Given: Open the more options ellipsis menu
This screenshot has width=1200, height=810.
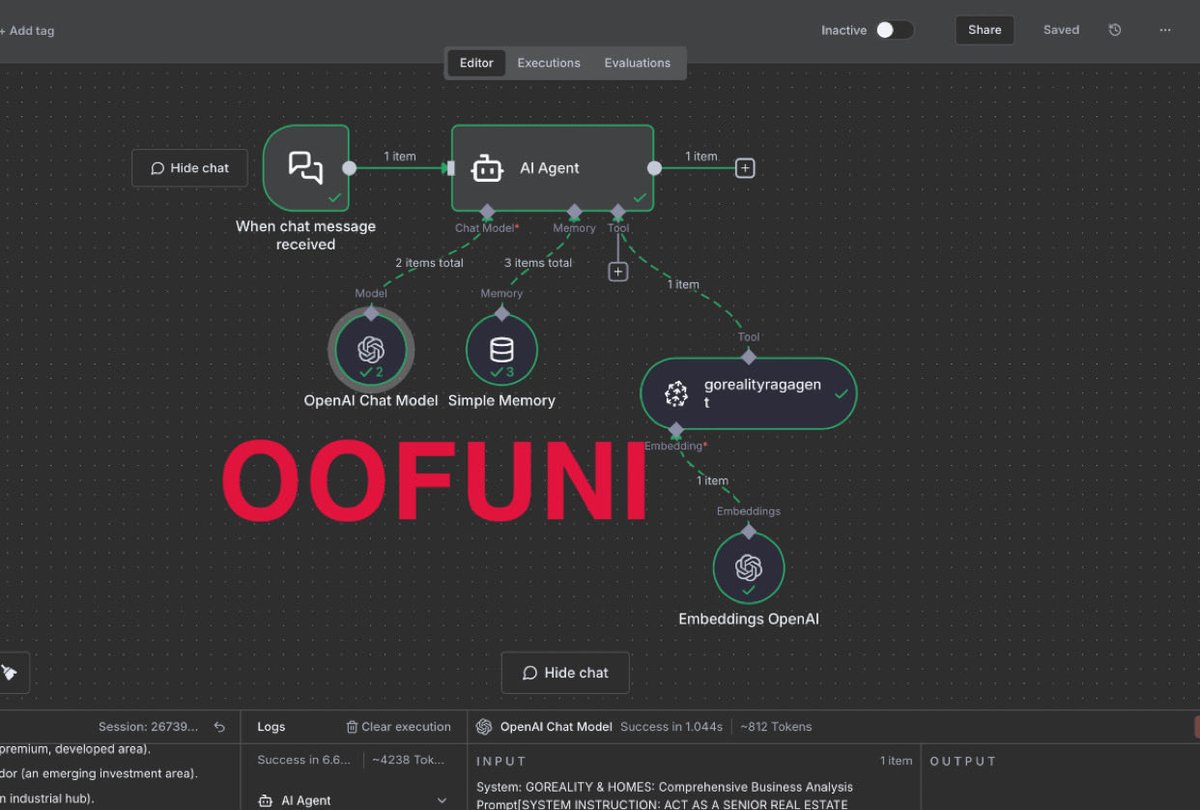Looking at the screenshot, I should pos(1165,30).
